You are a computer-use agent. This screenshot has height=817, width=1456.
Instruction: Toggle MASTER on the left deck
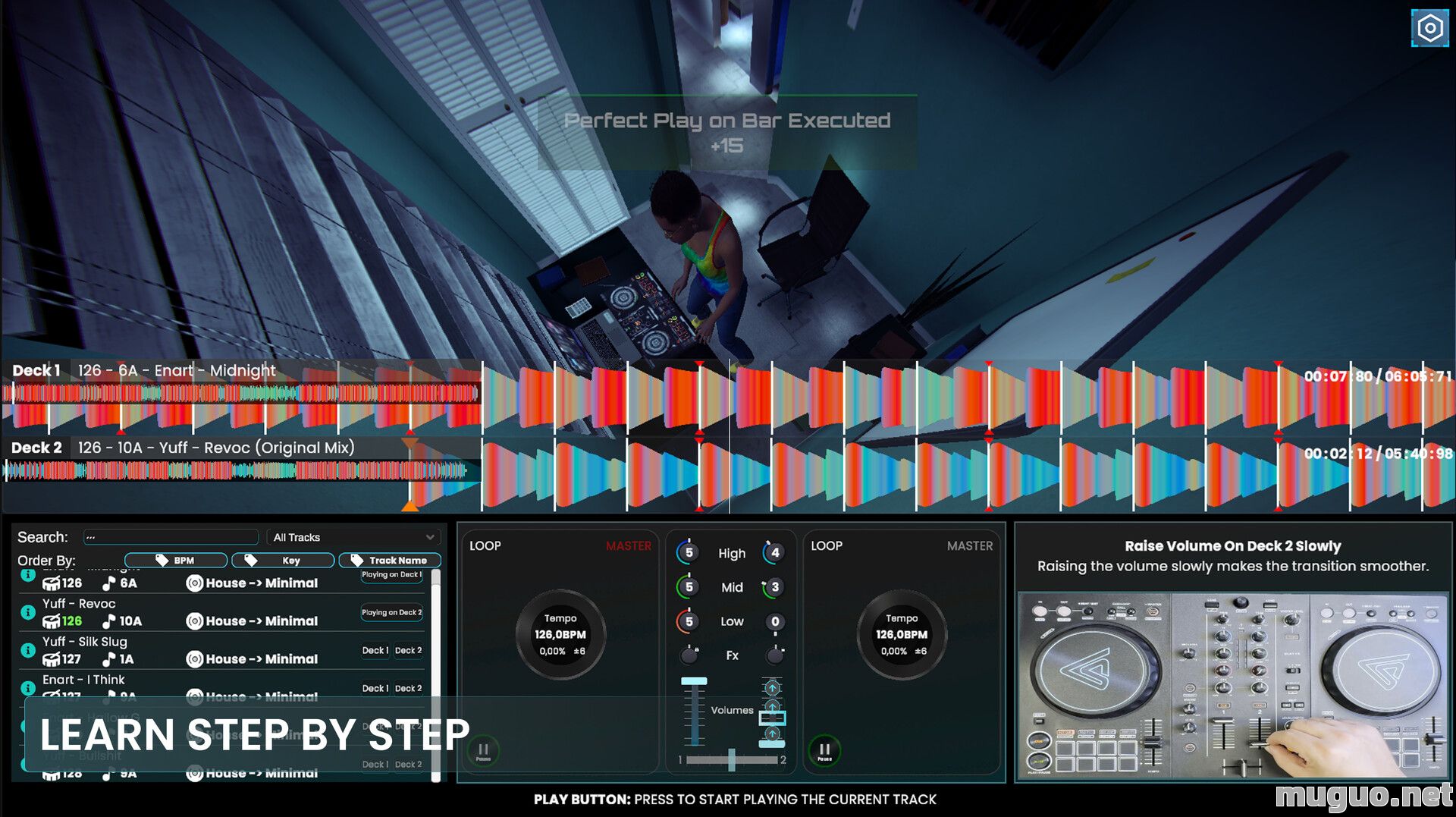(x=628, y=545)
